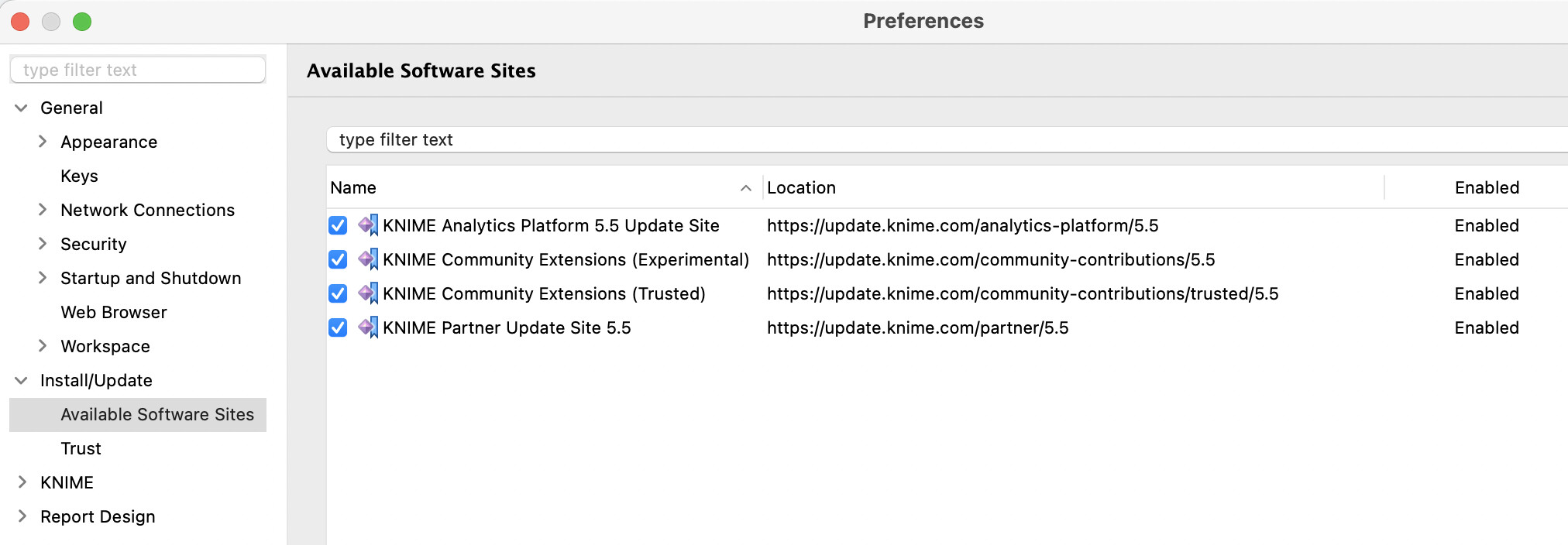Collapse the Install/Update section
This screenshot has width=1568, height=545.
pyautogui.click(x=22, y=380)
